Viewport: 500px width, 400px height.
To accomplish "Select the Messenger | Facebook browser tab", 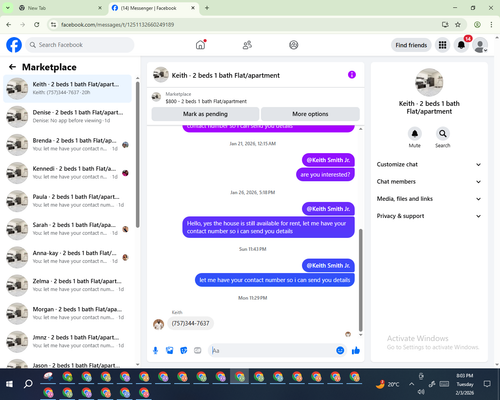I will (x=153, y=8).
